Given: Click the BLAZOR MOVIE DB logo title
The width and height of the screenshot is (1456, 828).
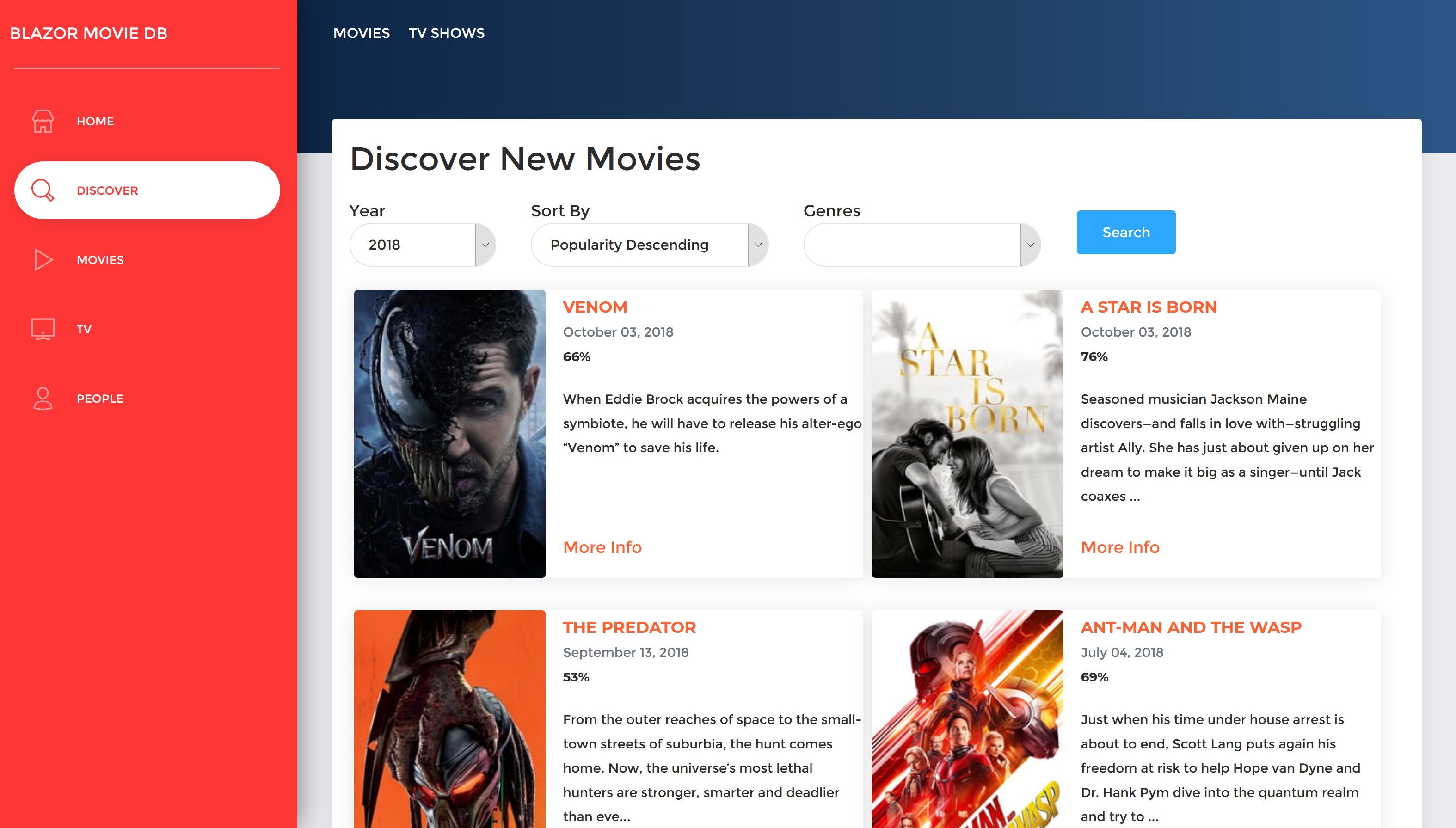Looking at the screenshot, I should (89, 33).
